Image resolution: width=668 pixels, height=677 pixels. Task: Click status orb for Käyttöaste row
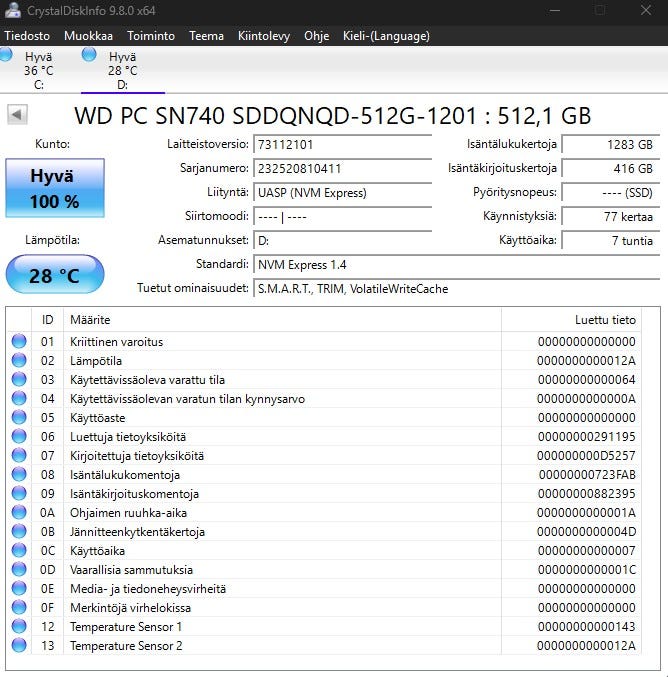tap(19, 417)
